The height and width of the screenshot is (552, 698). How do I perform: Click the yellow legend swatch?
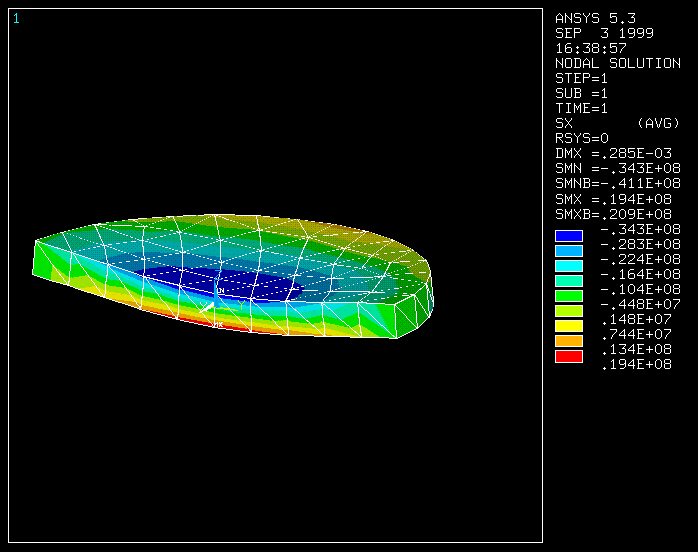[569, 326]
